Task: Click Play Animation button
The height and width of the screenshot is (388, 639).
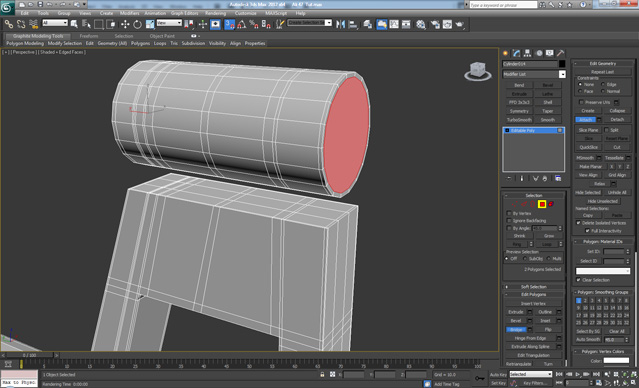Action: click(x=578, y=374)
